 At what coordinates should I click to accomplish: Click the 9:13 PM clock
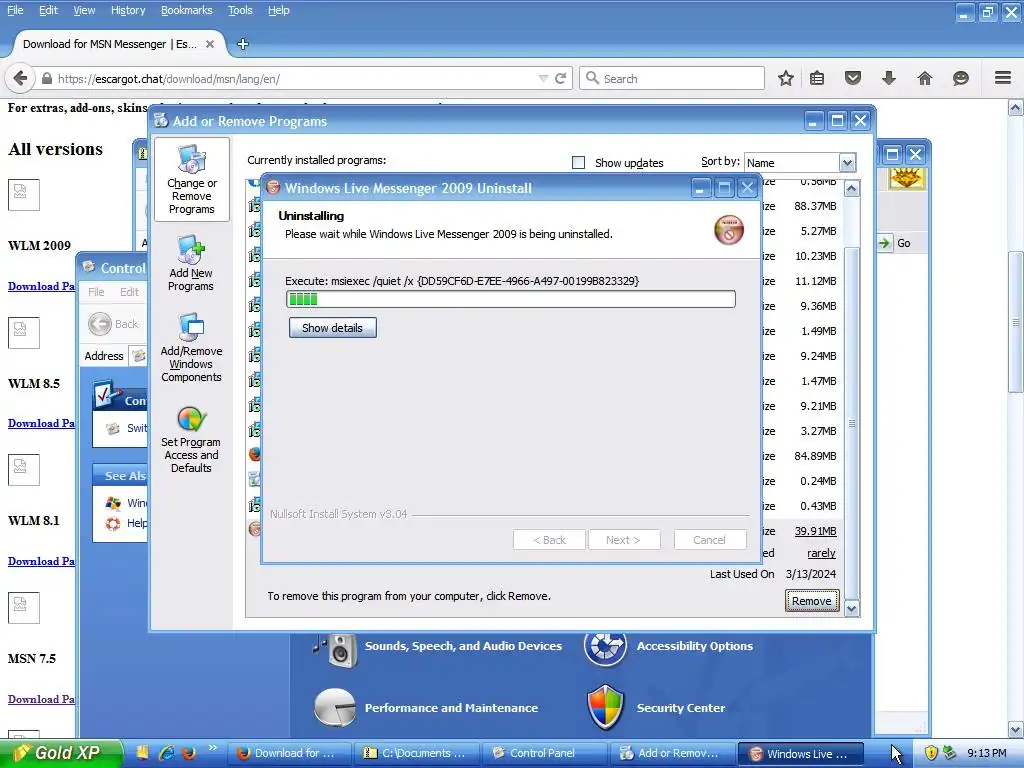[987, 753]
